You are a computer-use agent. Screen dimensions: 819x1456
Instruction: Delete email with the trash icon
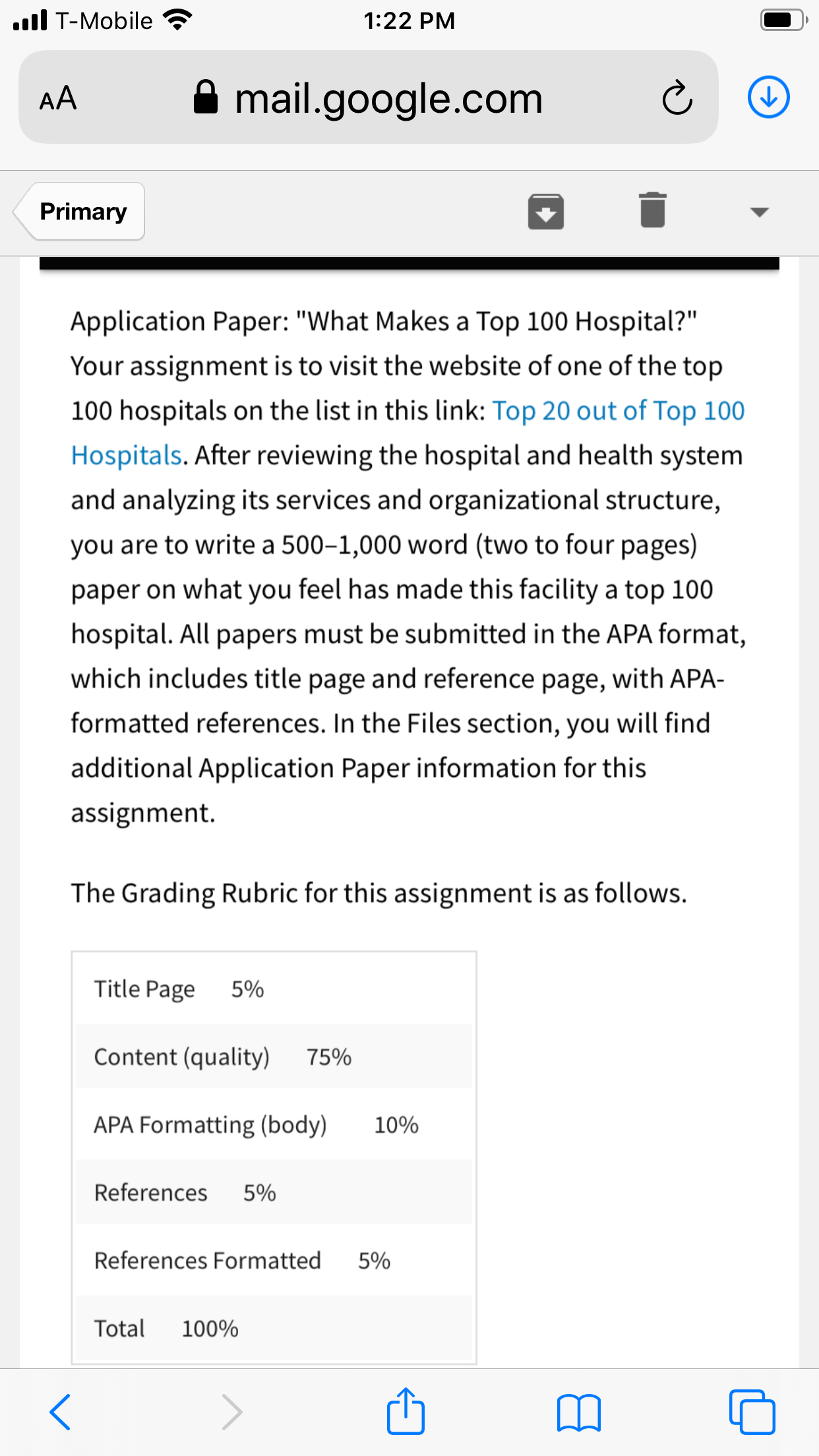point(653,210)
